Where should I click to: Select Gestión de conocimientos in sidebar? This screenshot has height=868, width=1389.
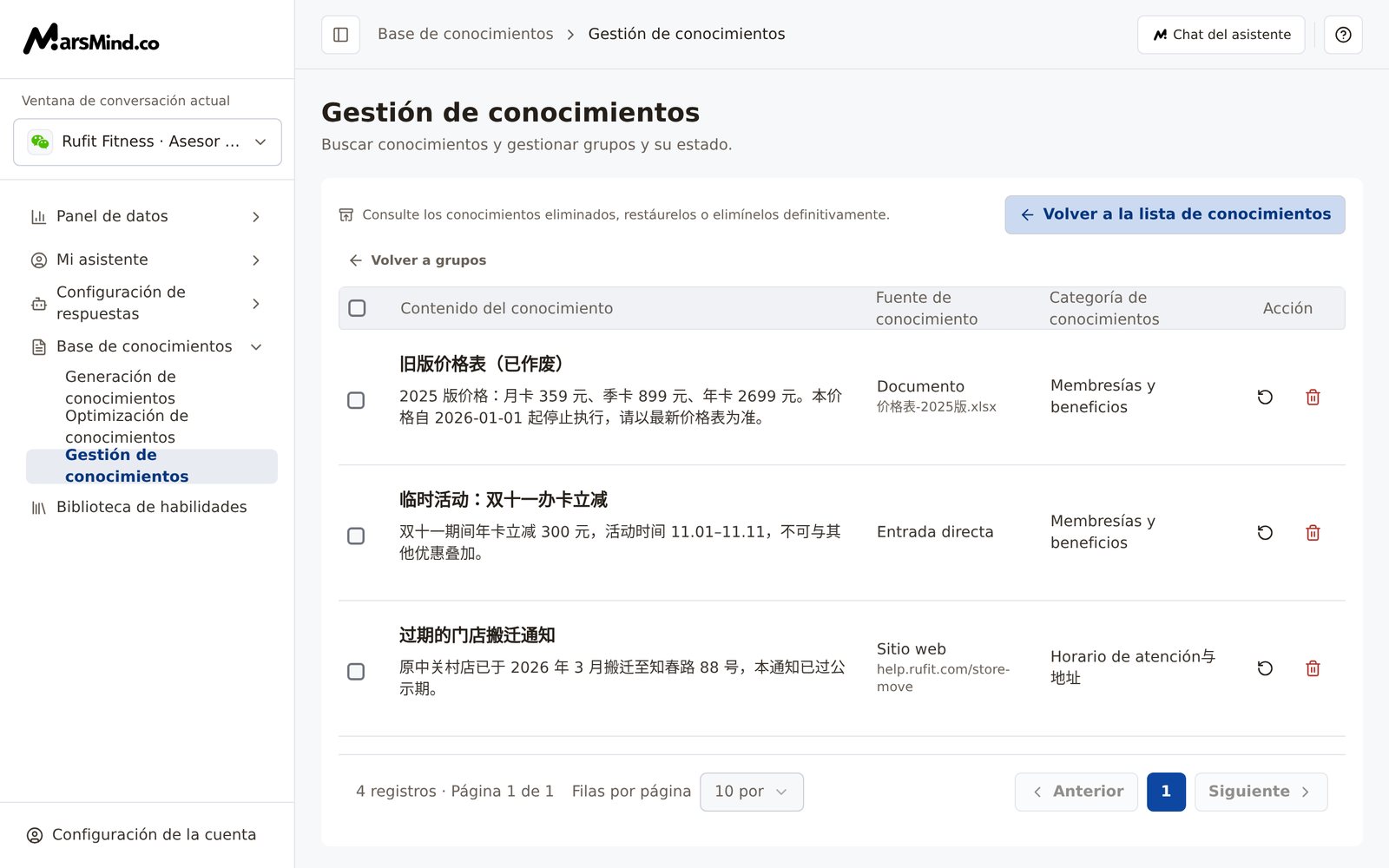tap(152, 466)
